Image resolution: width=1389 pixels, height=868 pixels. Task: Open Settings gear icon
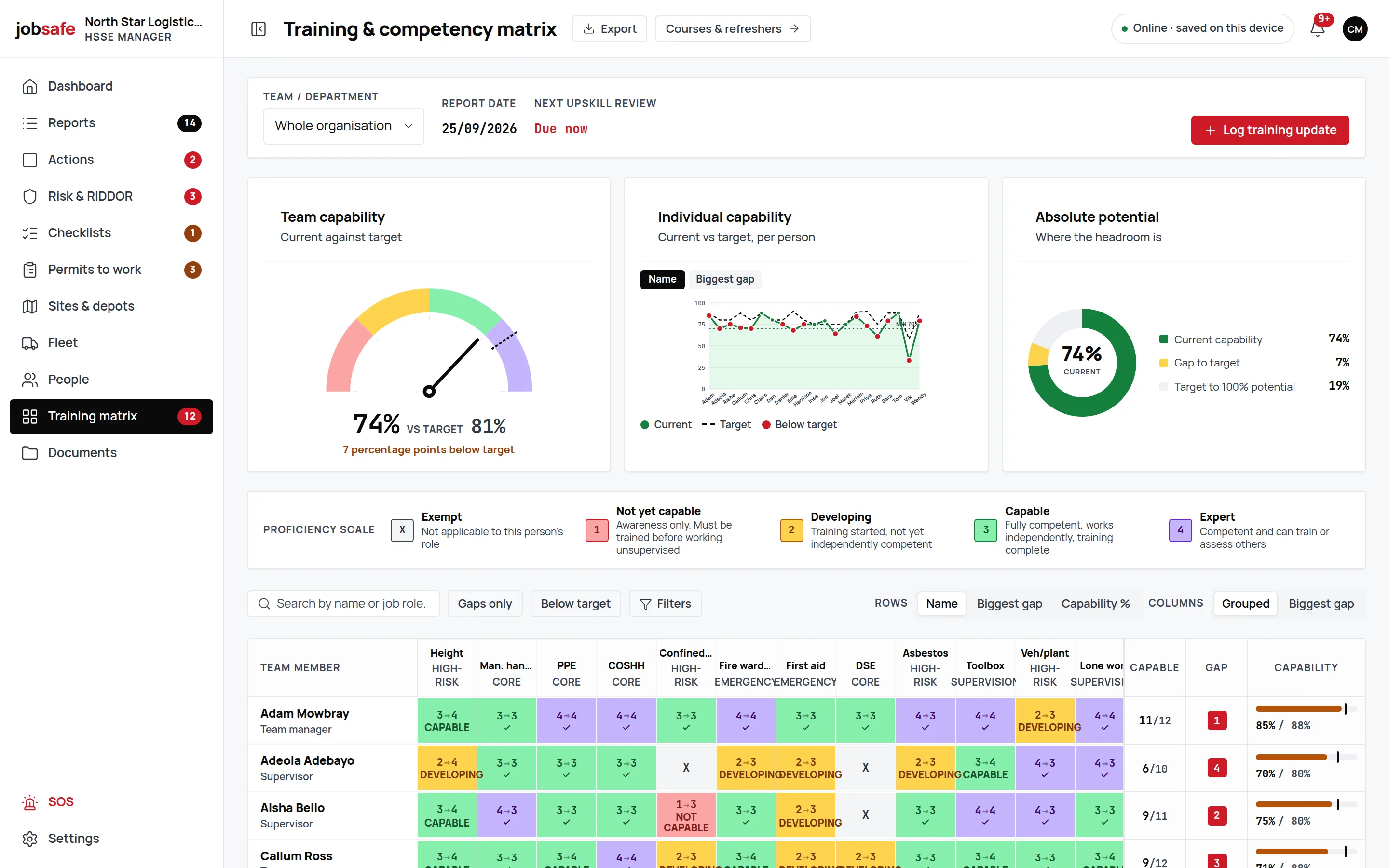[30, 839]
